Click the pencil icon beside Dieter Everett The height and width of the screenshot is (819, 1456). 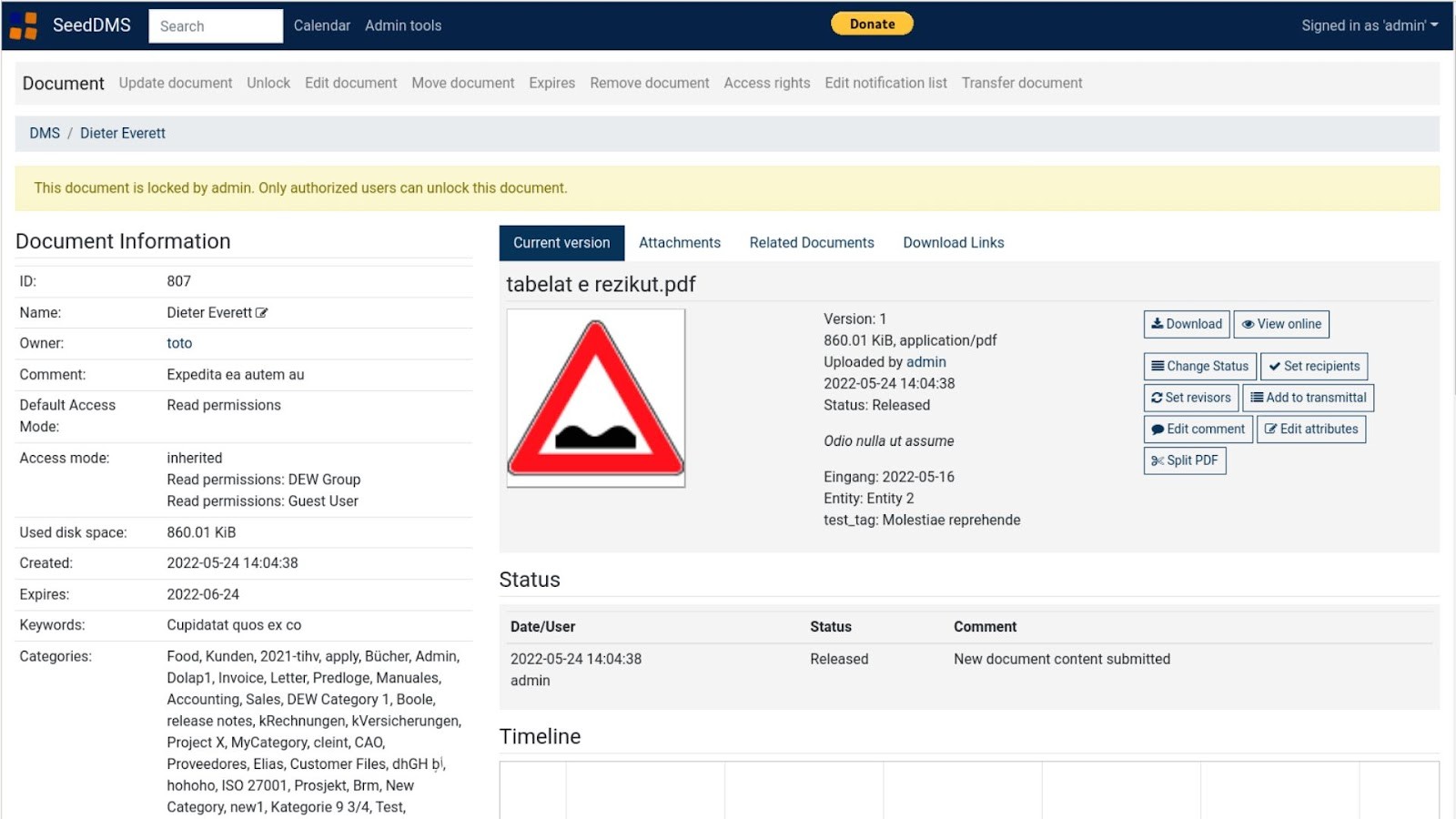(263, 312)
